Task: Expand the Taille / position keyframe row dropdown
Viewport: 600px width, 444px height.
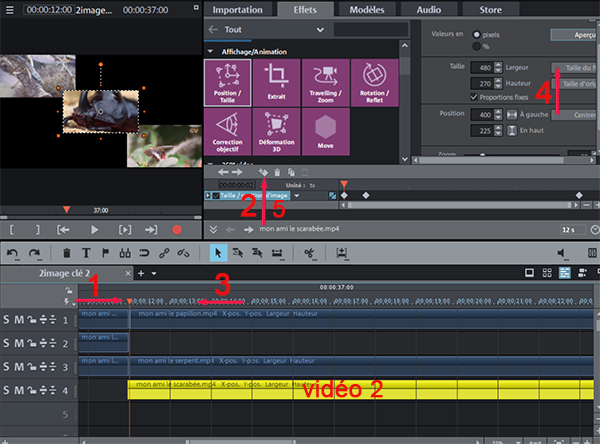Action: coord(297,195)
